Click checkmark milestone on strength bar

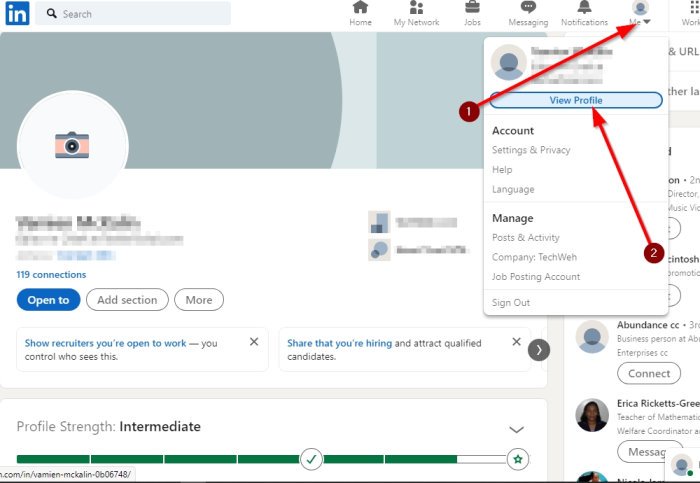(311, 459)
